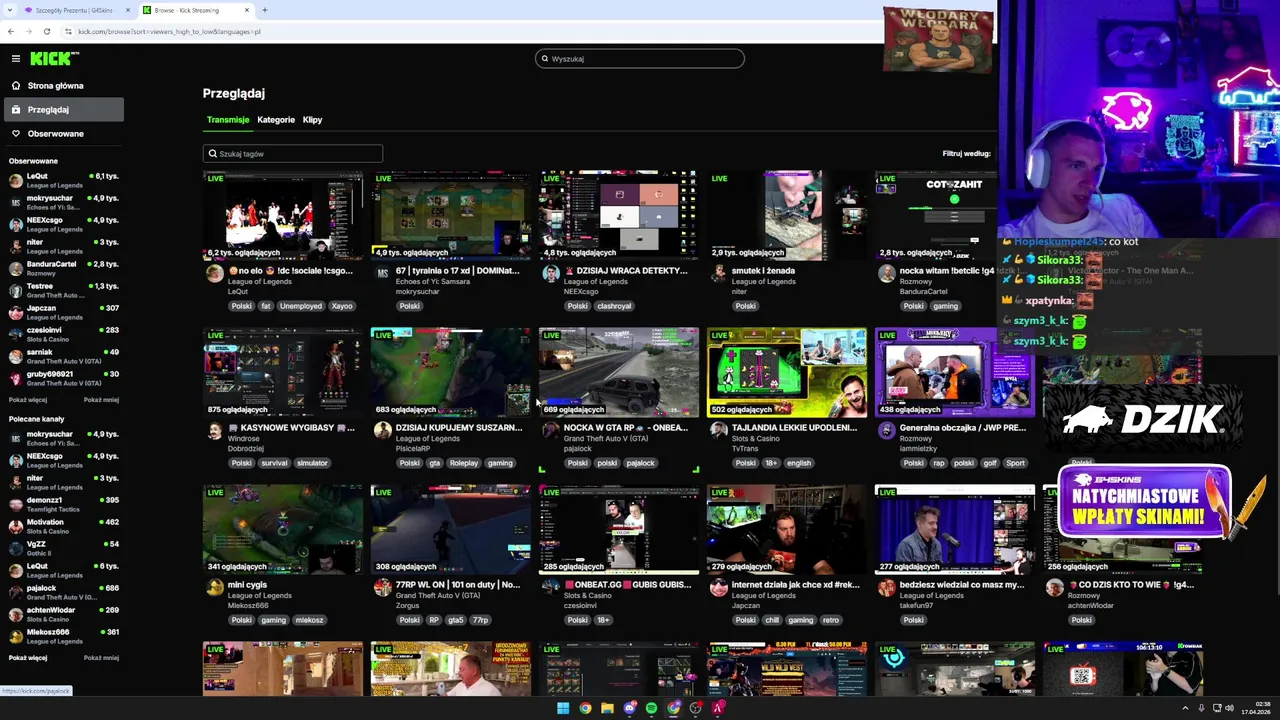The image size is (1280, 720).
Task: Select Strona główna in sidebar
Action: pos(63,85)
